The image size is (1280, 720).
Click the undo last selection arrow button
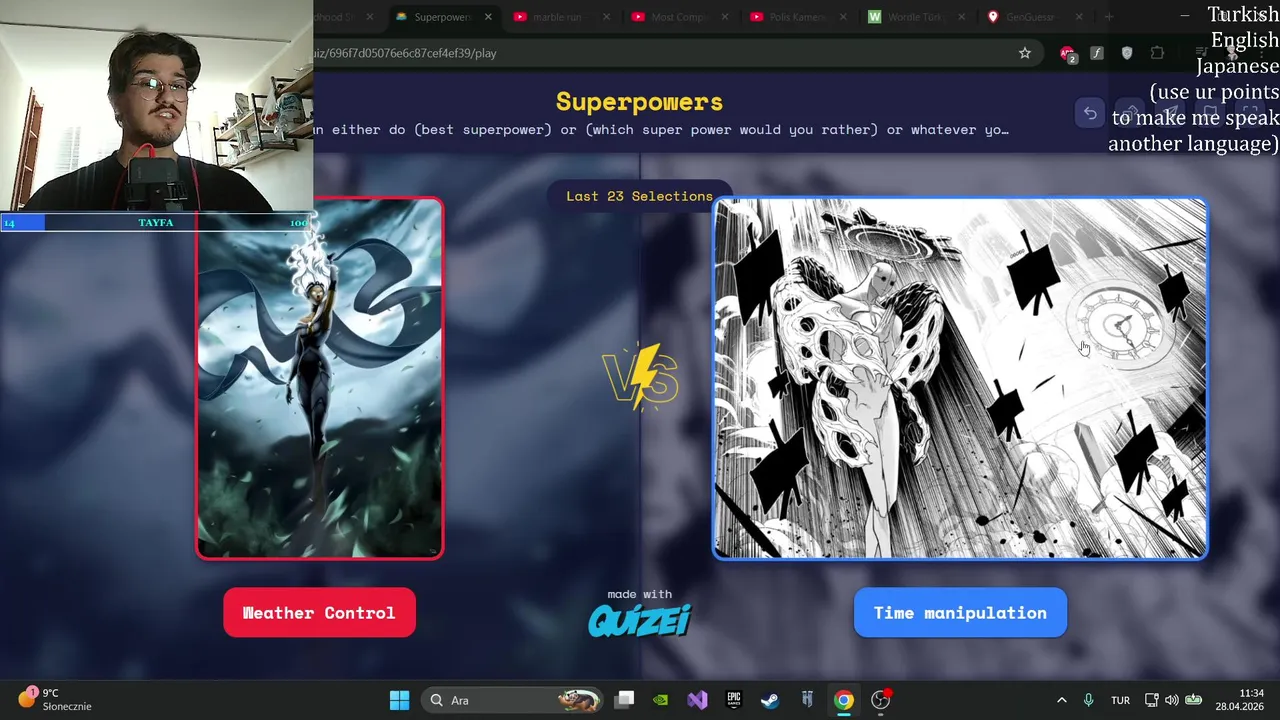click(x=1090, y=113)
